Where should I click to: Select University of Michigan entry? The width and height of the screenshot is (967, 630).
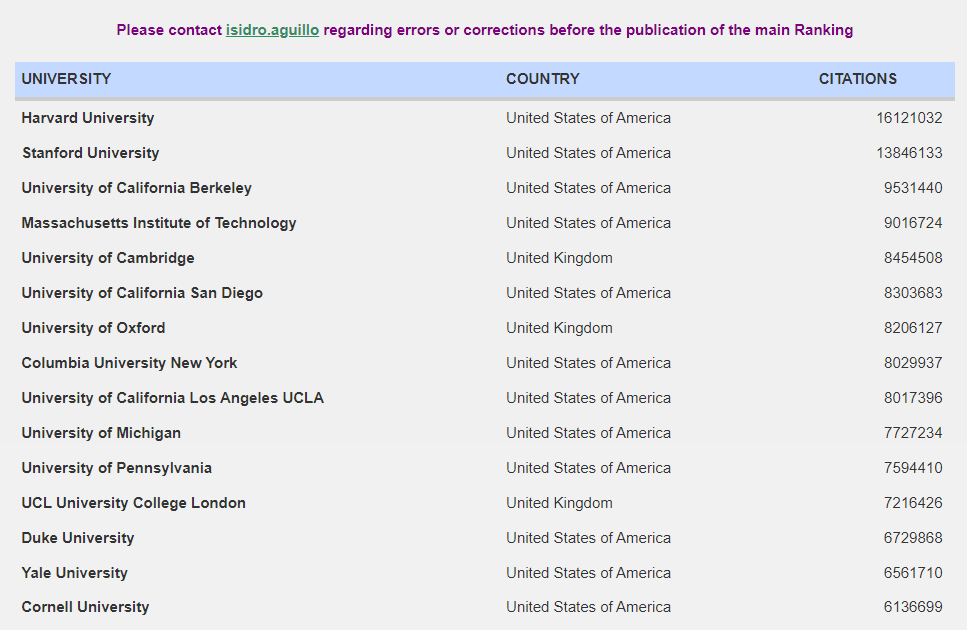(x=101, y=433)
